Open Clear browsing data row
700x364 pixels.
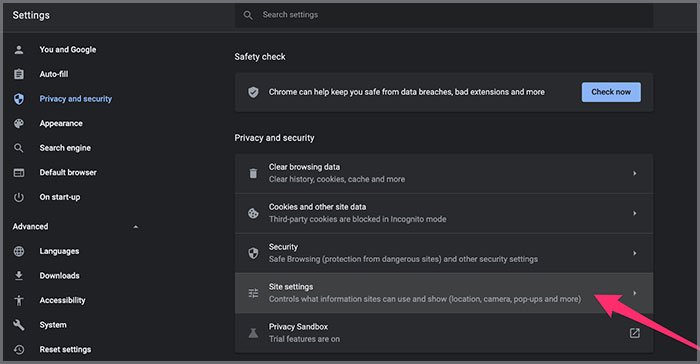click(444, 173)
